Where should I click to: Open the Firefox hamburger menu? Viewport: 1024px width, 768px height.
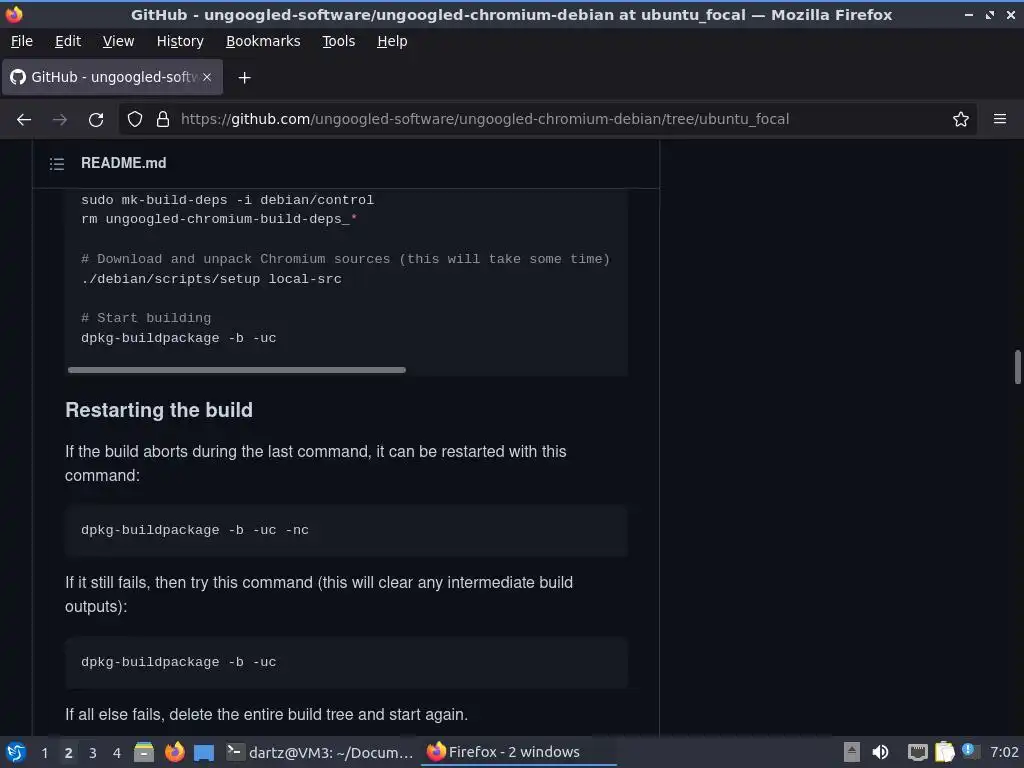[x=999, y=119]
